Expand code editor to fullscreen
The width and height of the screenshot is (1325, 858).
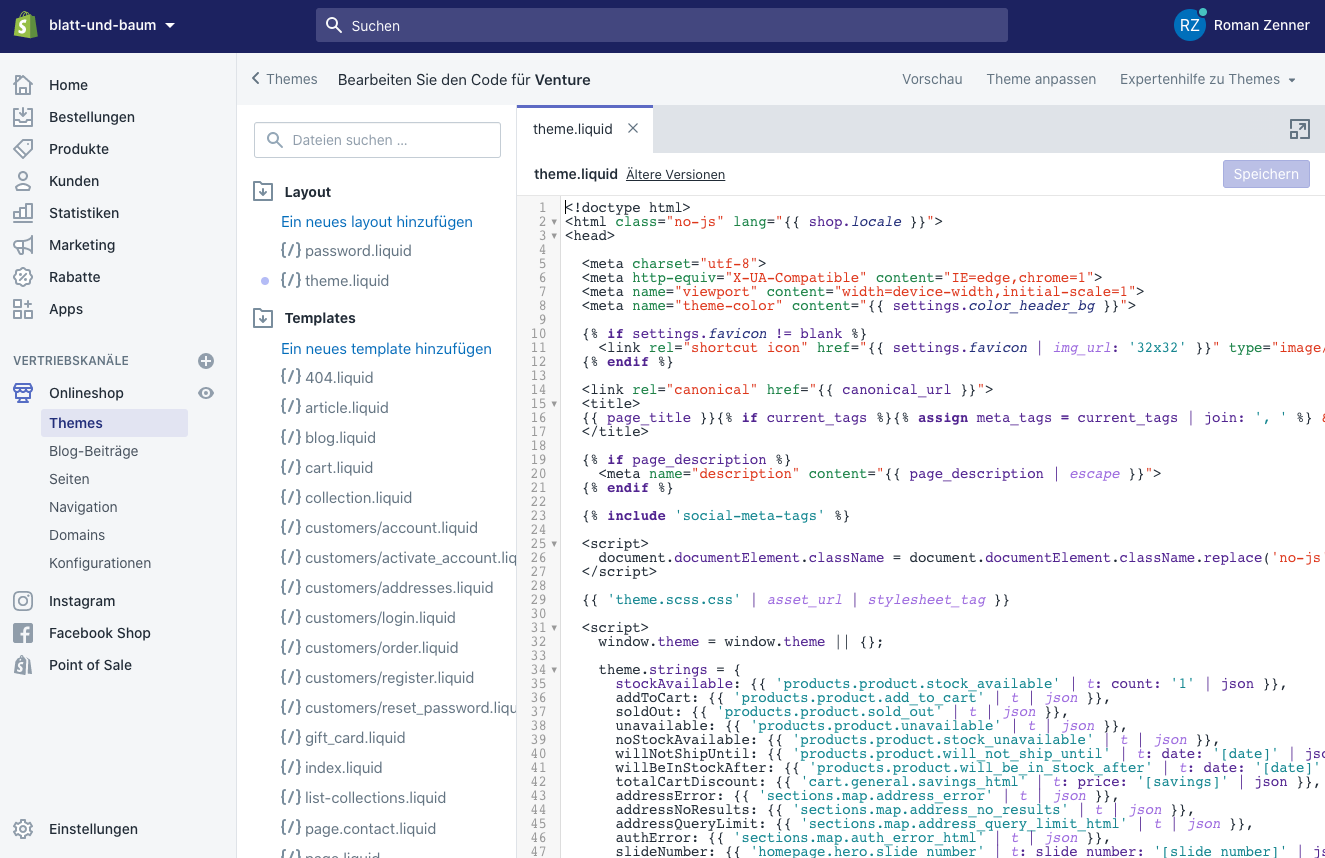click(1299, 129)
